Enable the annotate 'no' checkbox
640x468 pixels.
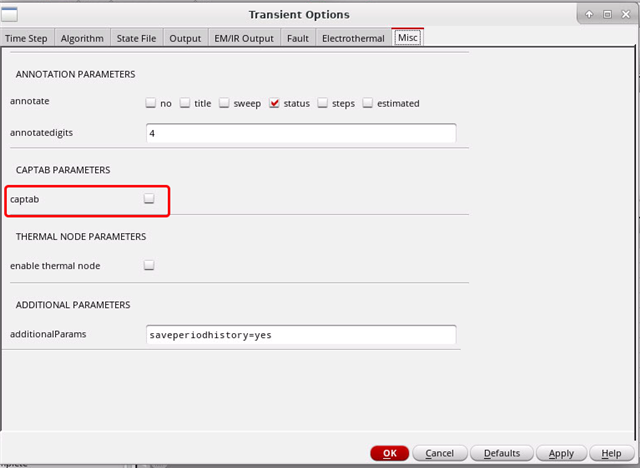[x=150, y=103]
